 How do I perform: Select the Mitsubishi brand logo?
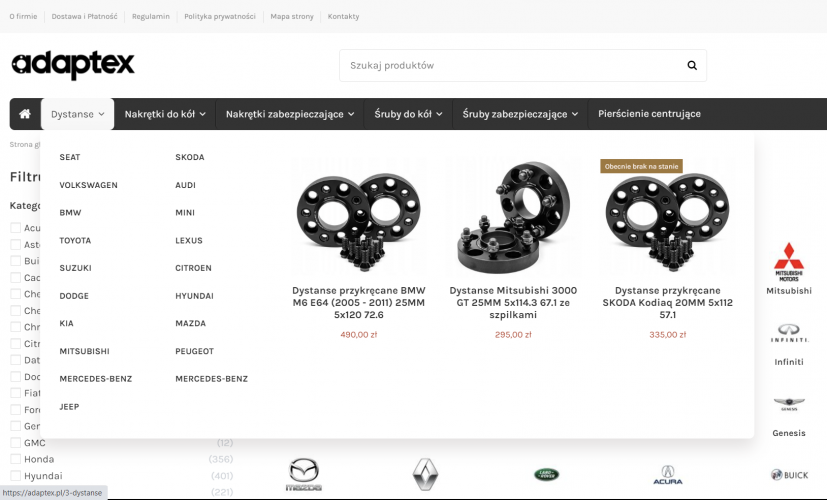coord(788,262)
